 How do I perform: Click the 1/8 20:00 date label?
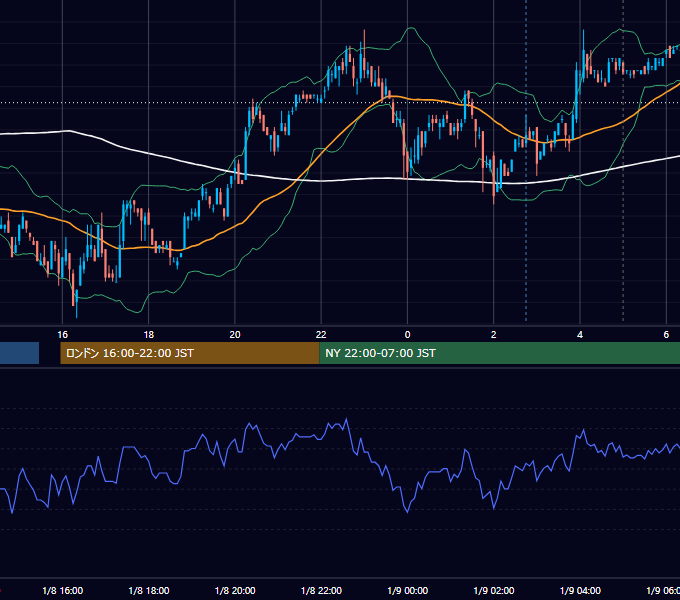[x=235, y=590]
